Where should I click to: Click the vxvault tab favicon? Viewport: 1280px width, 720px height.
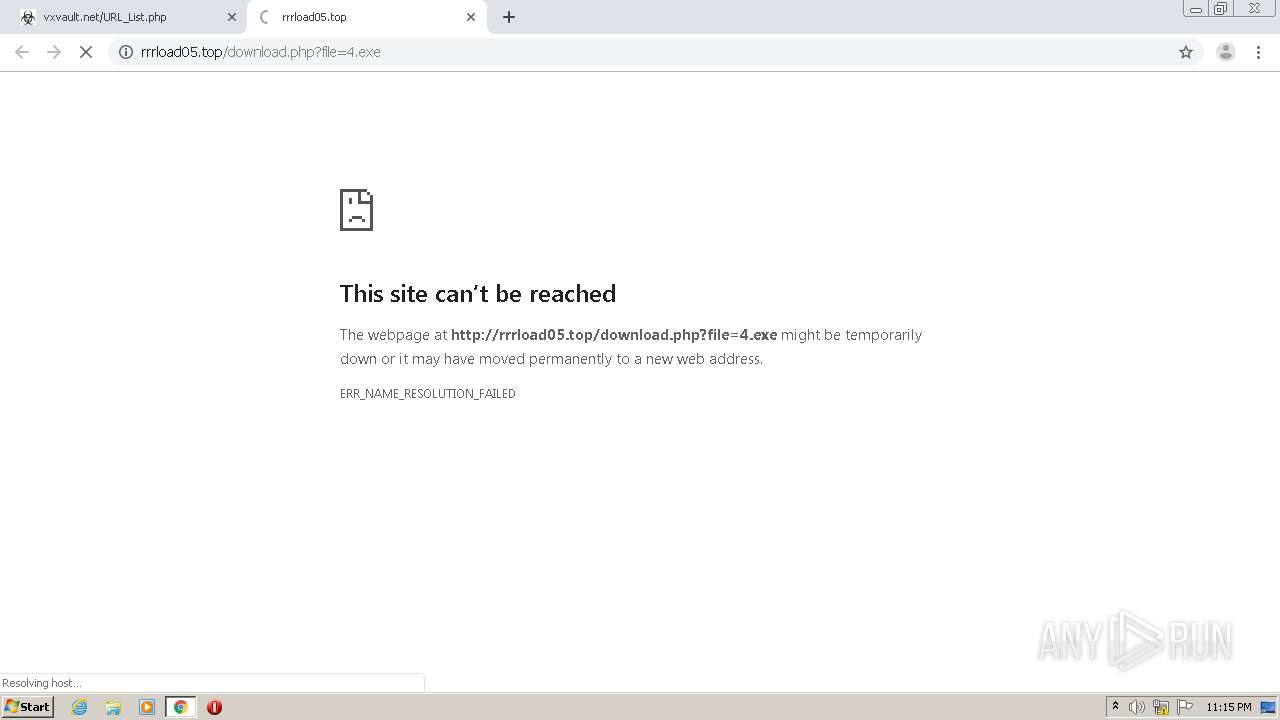(27, 17)
